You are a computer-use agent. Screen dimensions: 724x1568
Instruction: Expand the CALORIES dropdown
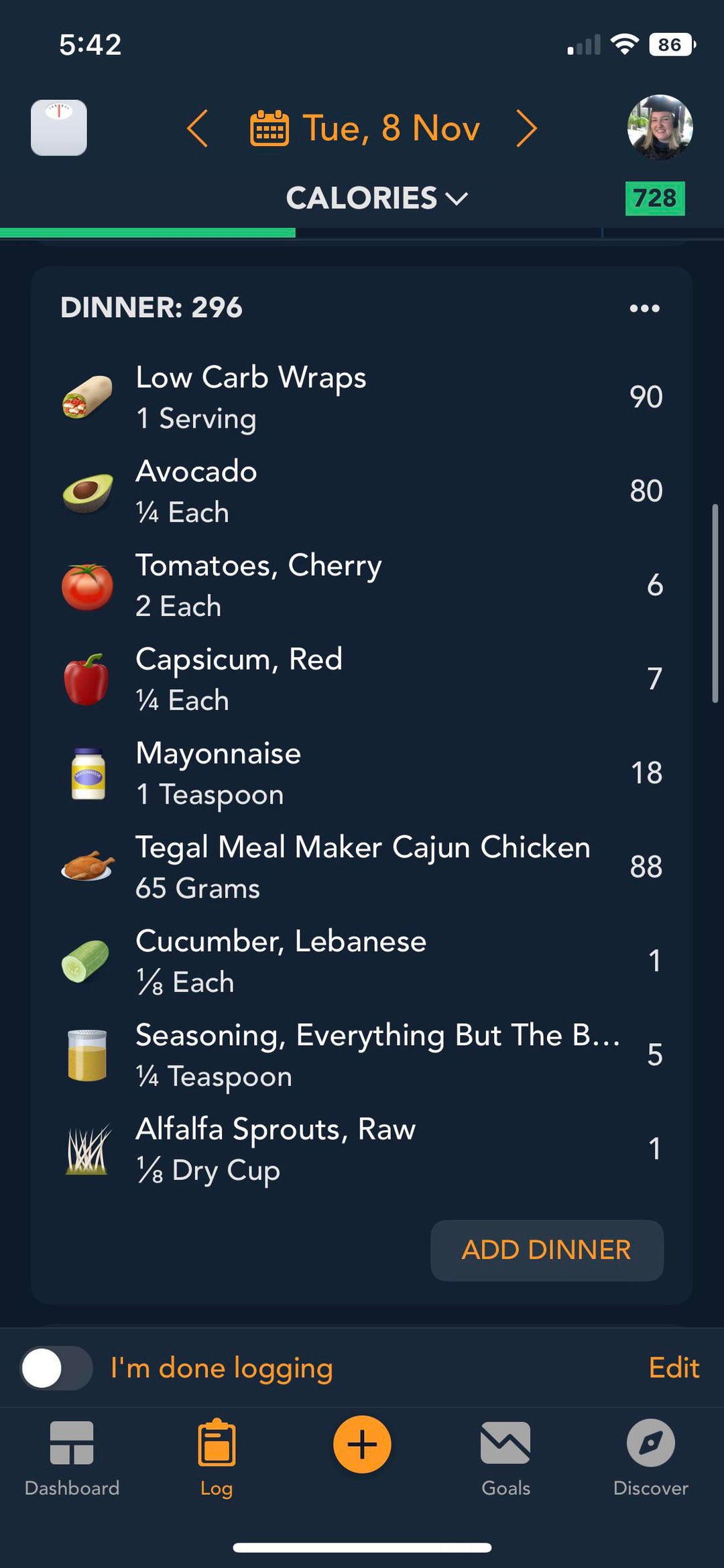376,198
